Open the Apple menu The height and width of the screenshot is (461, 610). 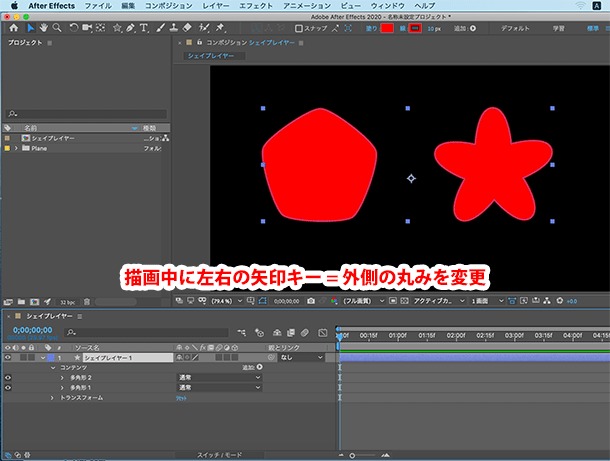[14, 6]
